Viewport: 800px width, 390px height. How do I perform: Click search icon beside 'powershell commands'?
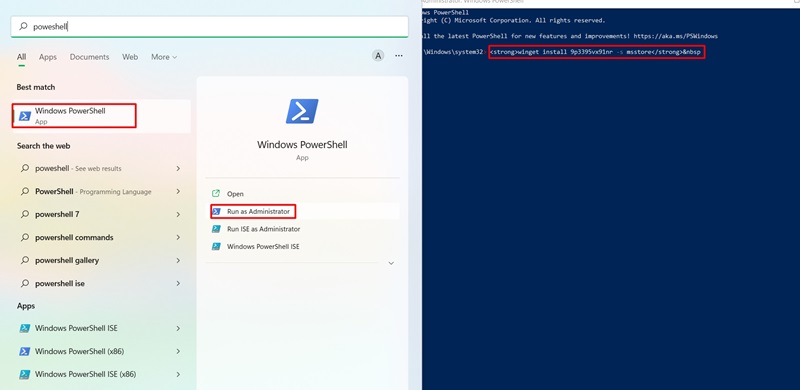[24, 237]
